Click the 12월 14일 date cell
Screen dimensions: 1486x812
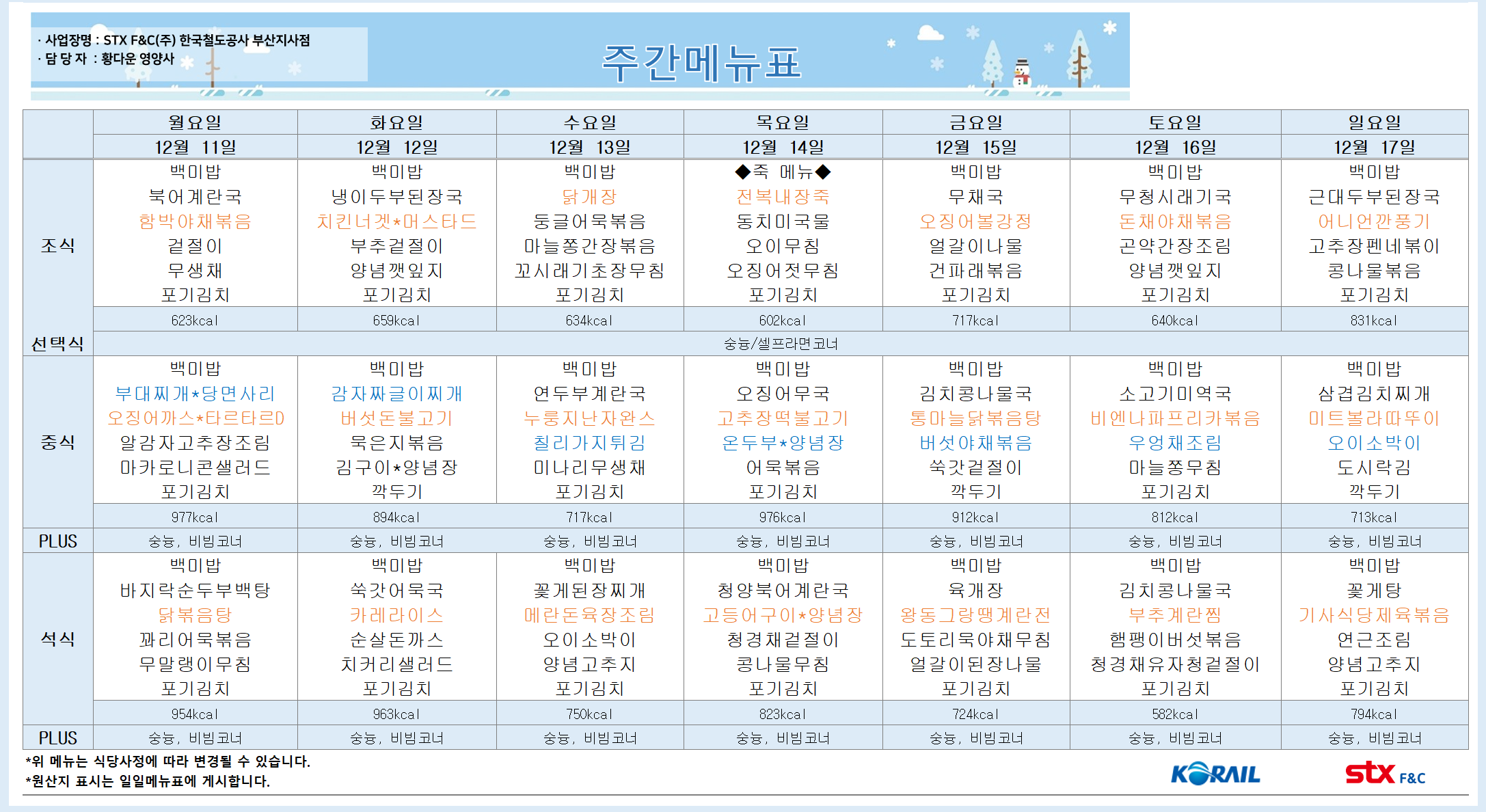pos(783,147)
